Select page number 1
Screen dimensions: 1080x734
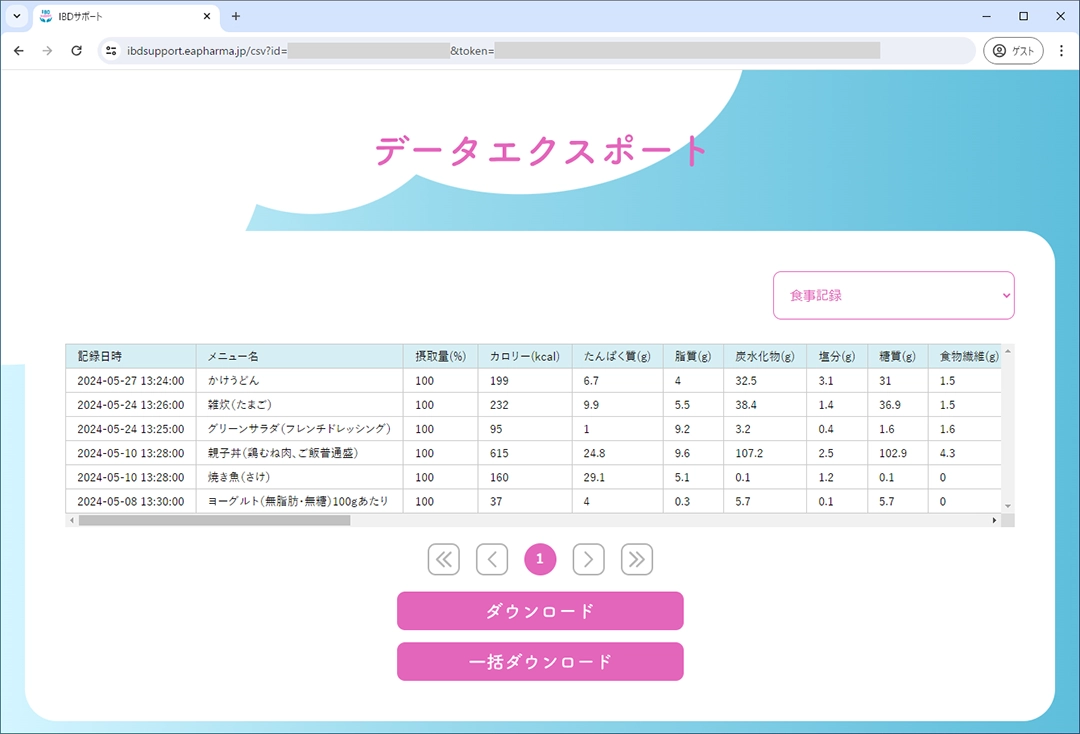coord(540,559)
